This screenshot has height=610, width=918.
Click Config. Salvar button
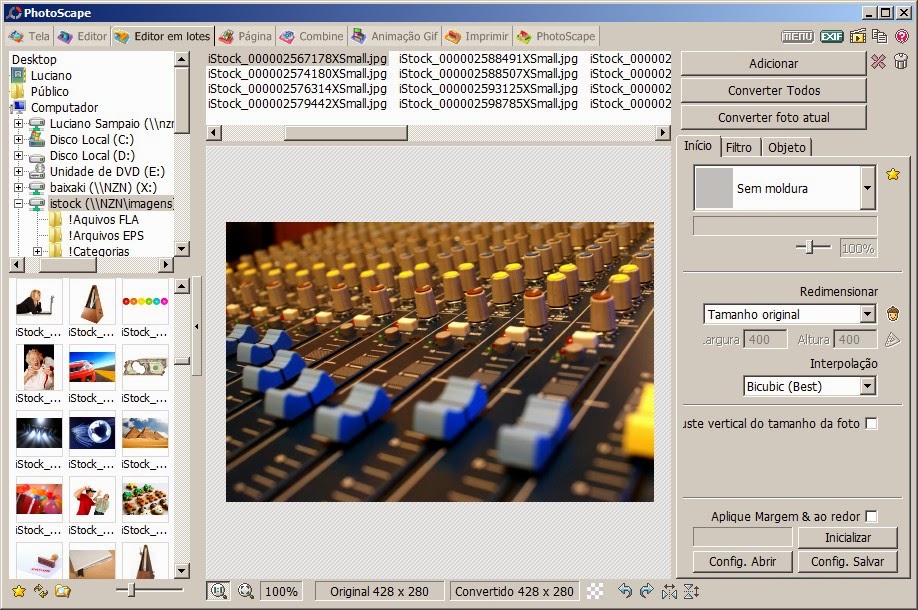point(847,561)
